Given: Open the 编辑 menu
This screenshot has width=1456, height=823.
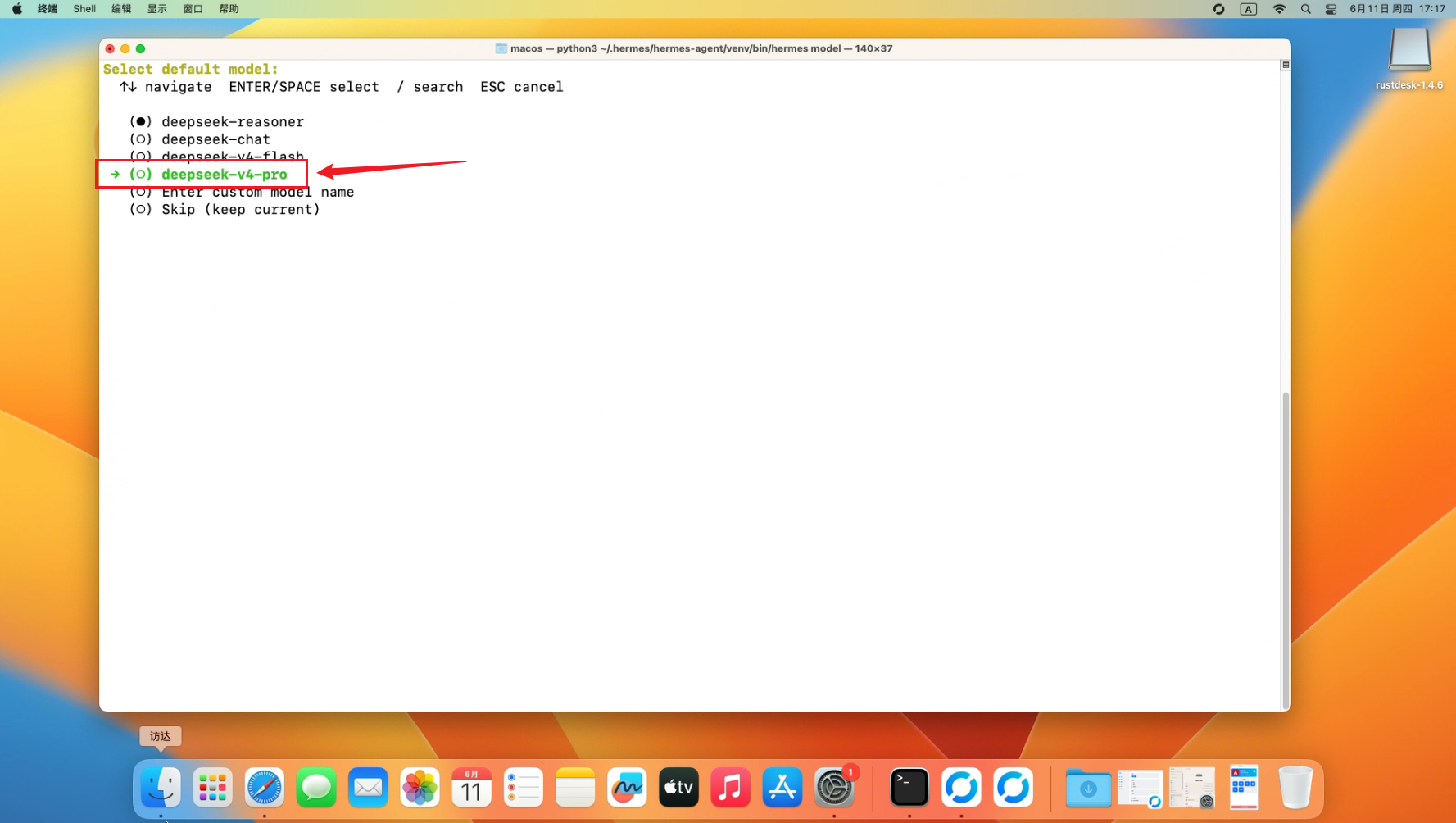Looking at the screenshot, I should (121, 9).
